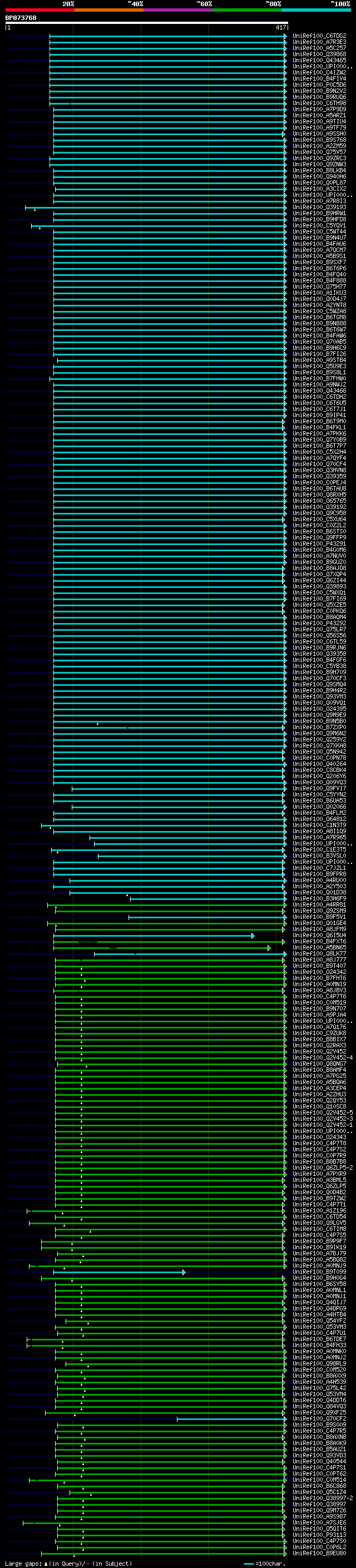Click hit label UniRef100_A7SJE6
The width and height of the screenshot is (356, 1568).
pos(319,1522)
